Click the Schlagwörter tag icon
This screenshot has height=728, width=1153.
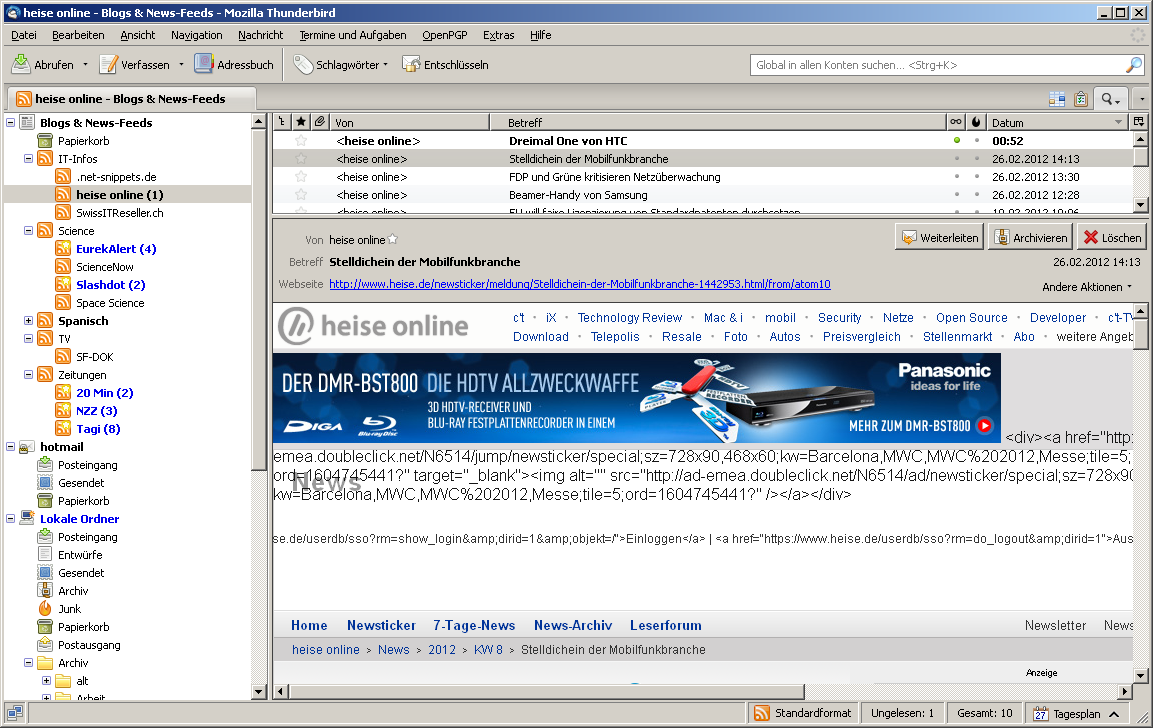[x=303, y=65]
